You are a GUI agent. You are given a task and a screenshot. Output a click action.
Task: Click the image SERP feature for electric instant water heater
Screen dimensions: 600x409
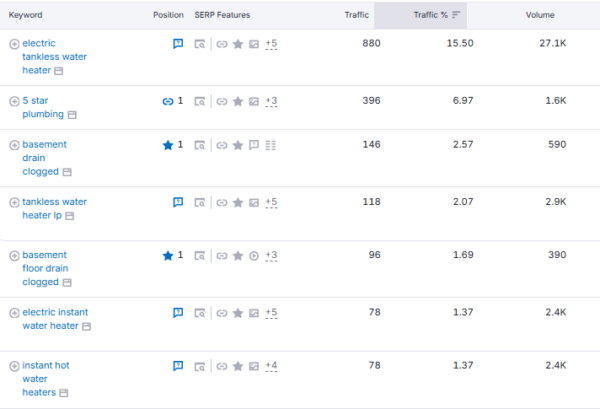pos(254,313)
